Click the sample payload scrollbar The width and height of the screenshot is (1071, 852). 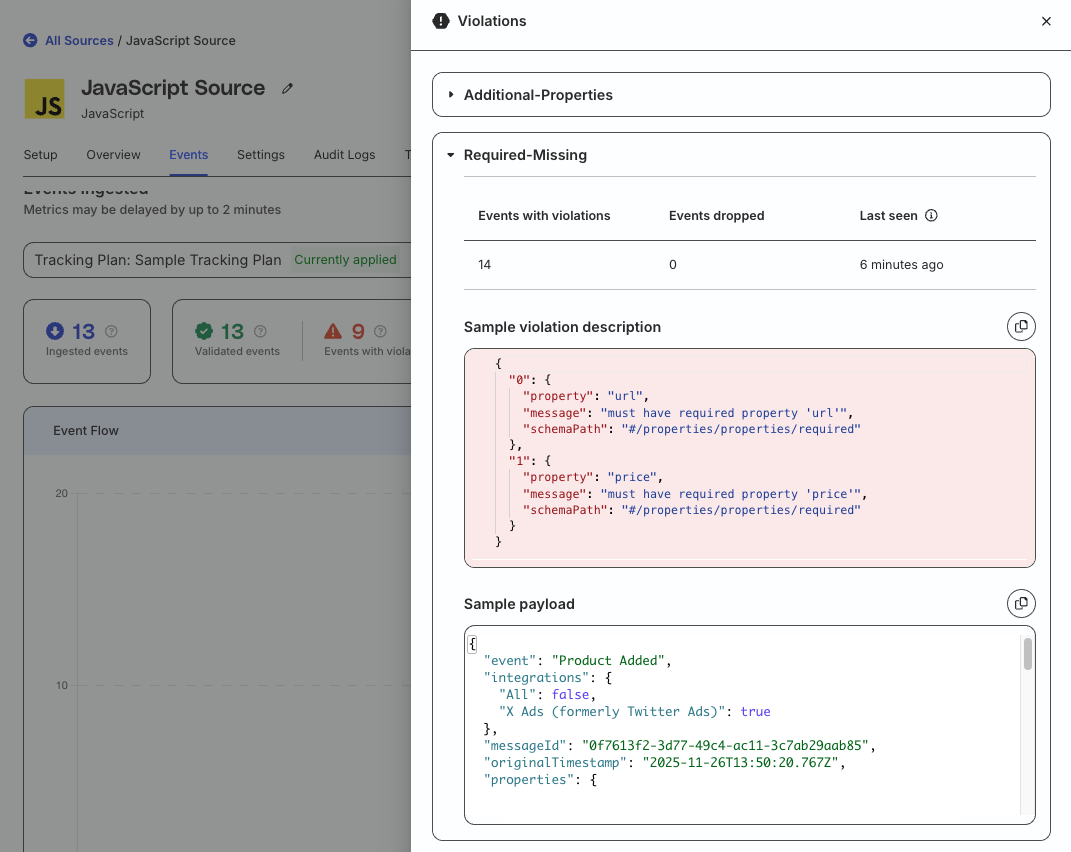[1027, 654]
